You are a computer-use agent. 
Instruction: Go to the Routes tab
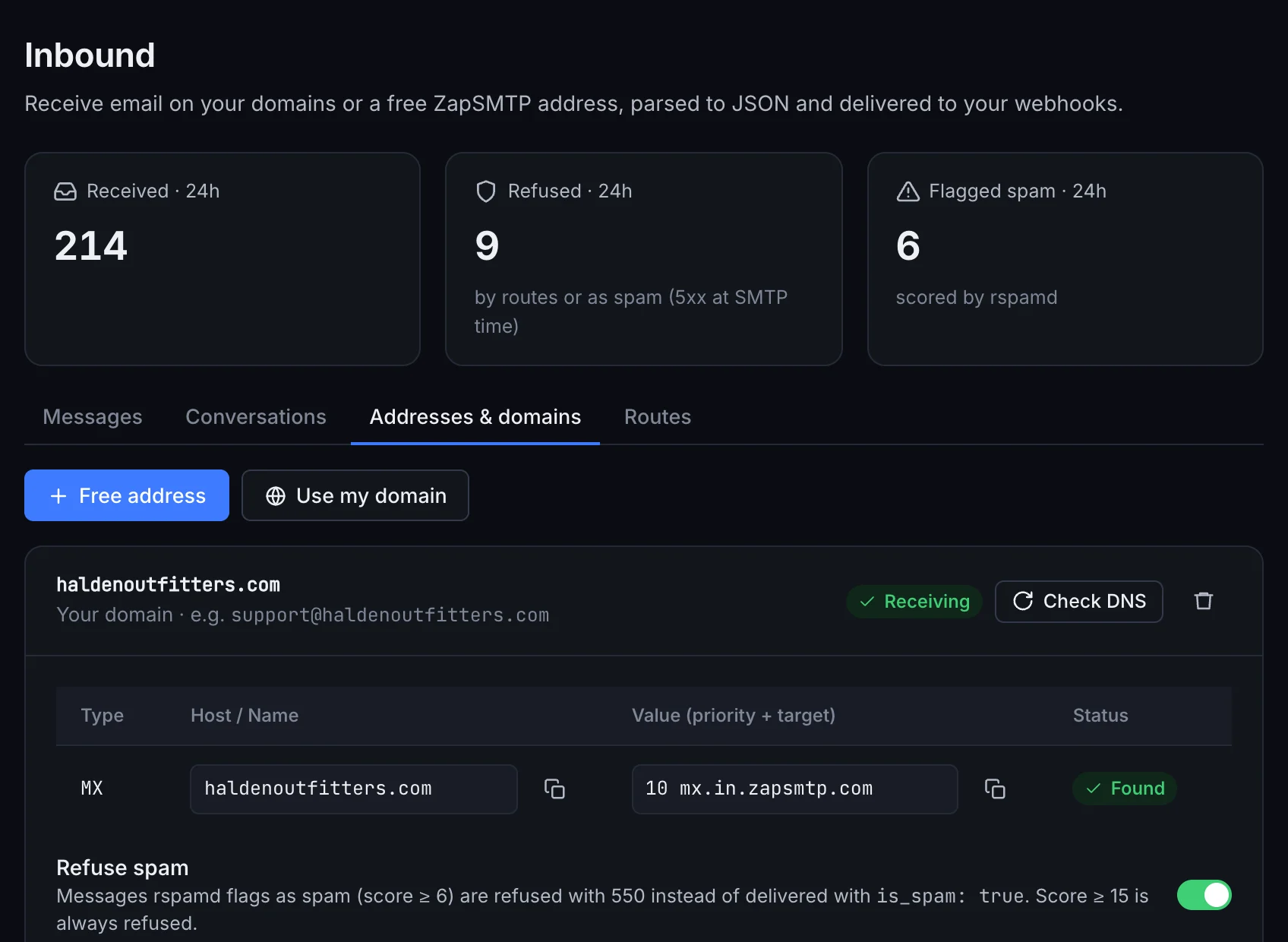click(658, 417)
